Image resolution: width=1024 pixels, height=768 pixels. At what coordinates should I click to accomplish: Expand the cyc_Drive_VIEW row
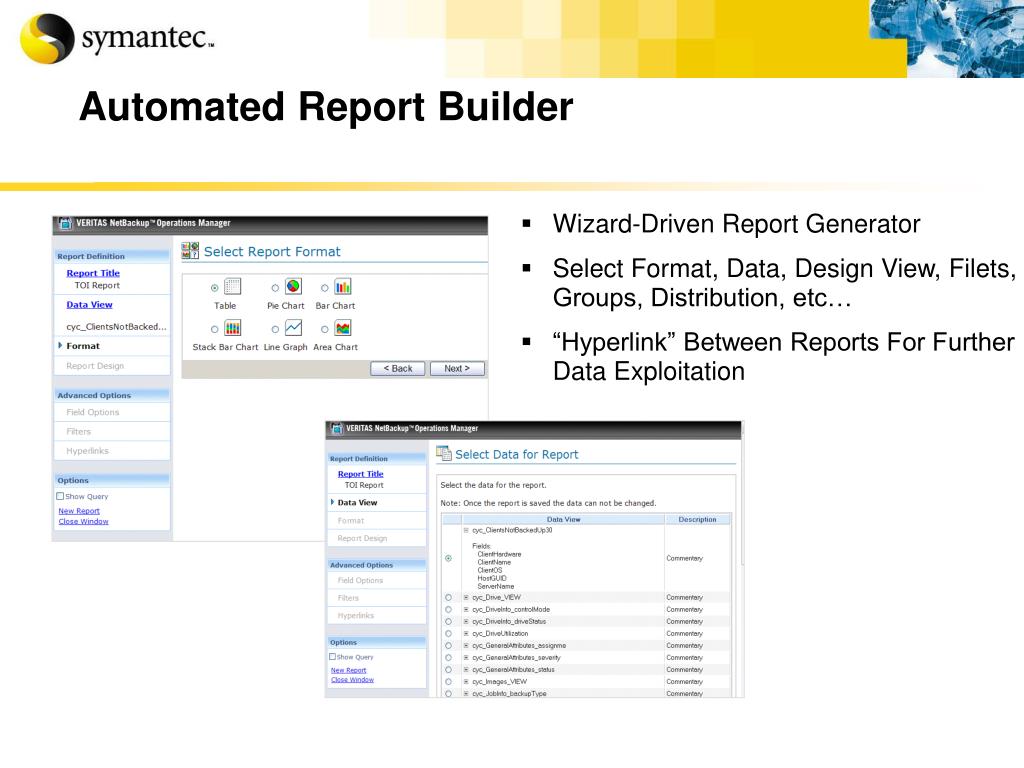[466, 598]
